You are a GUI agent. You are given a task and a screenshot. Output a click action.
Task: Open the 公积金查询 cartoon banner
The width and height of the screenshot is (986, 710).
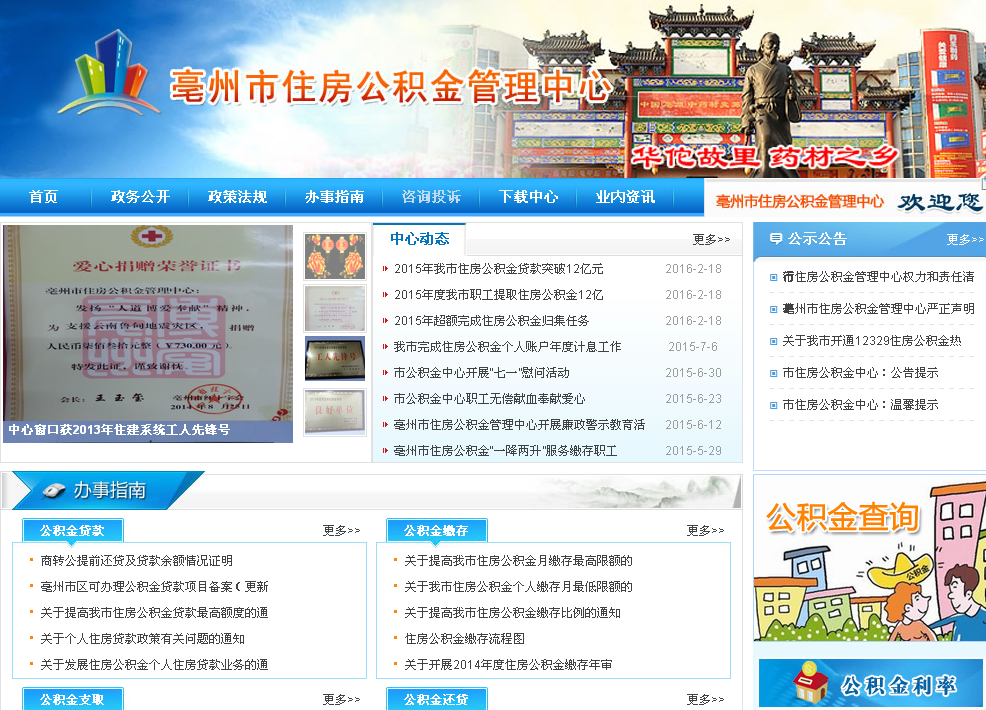click(x=870, y=560)
